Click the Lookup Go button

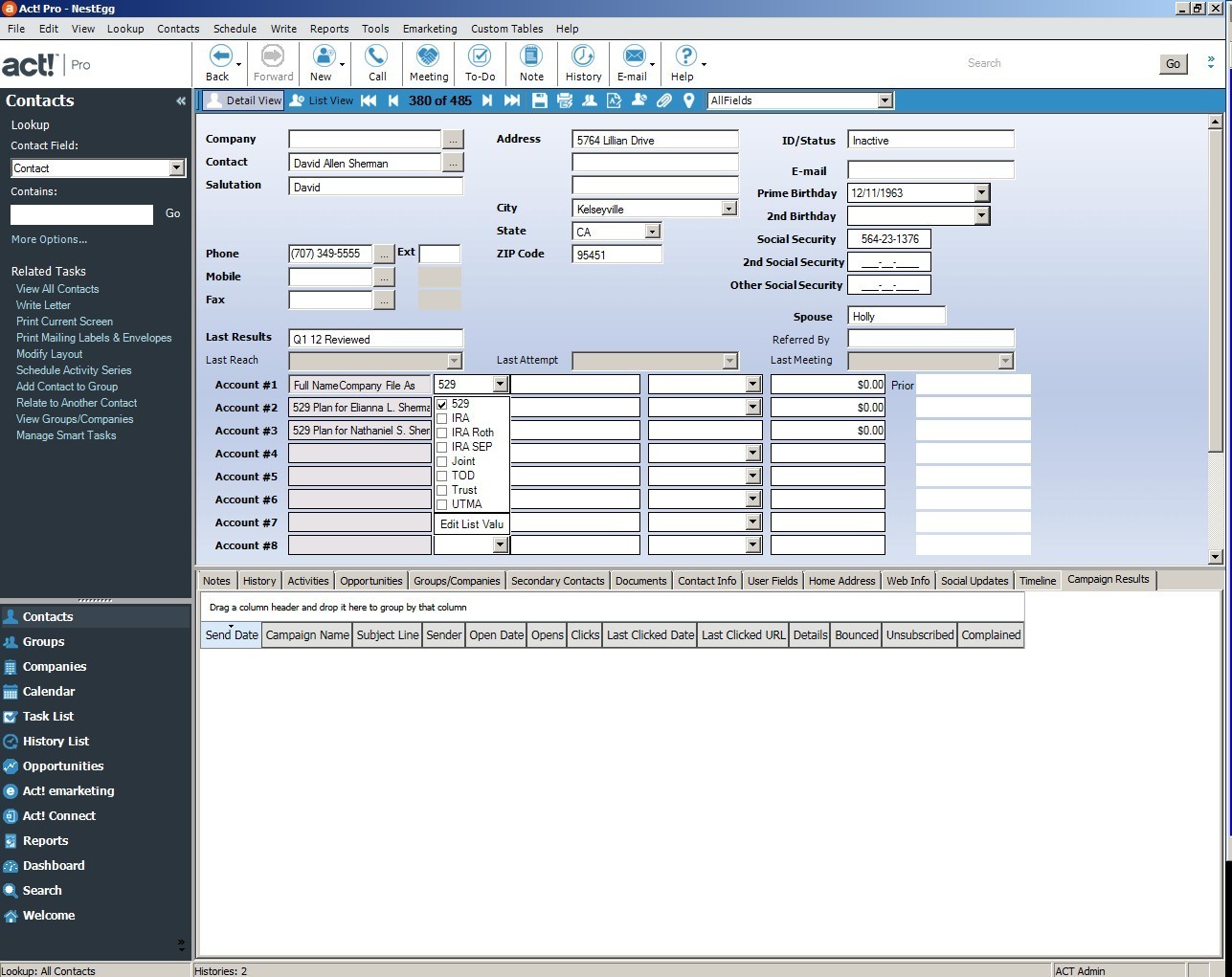(x=172, y=214)
